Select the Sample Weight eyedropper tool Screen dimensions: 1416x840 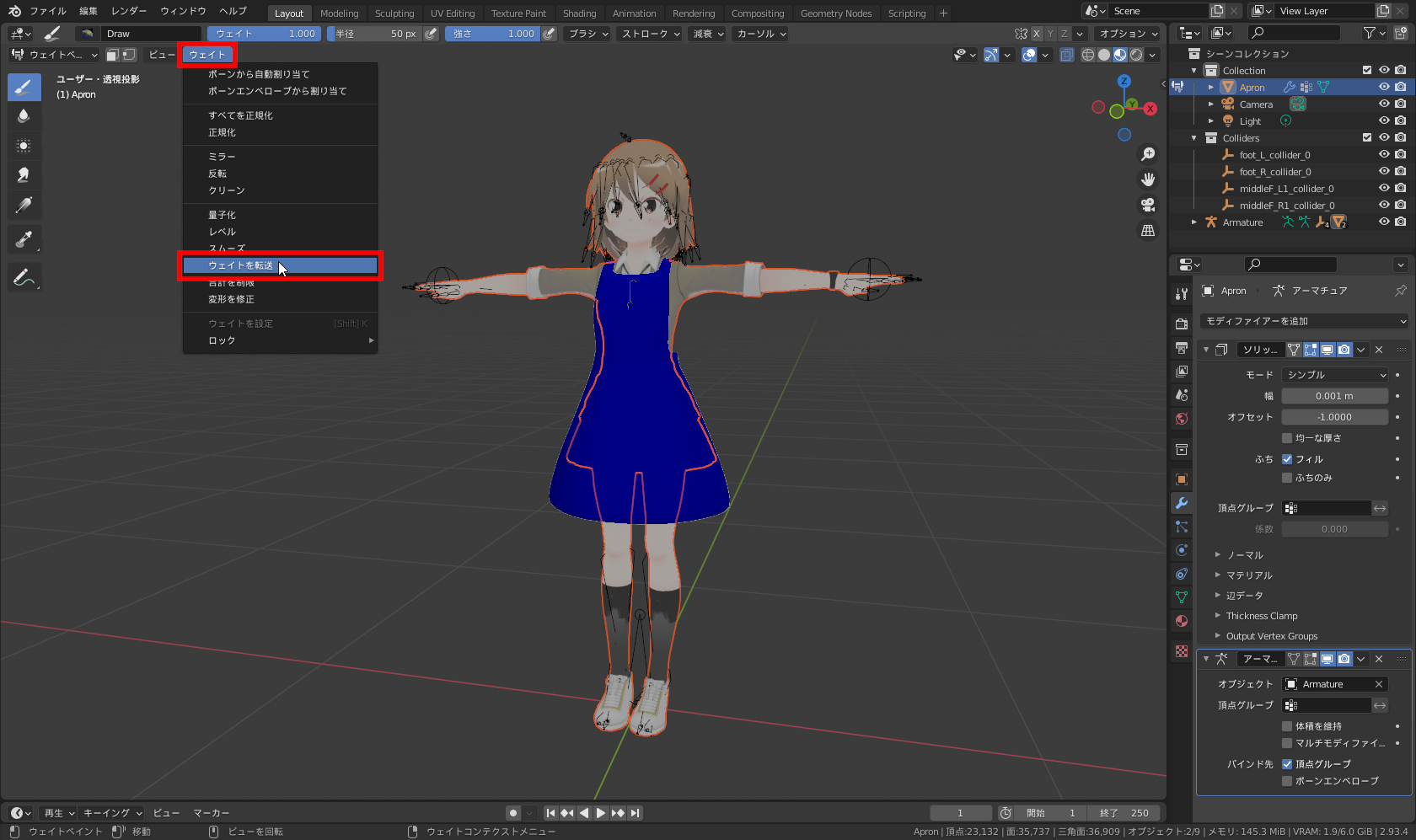click(x=24, y=239)
